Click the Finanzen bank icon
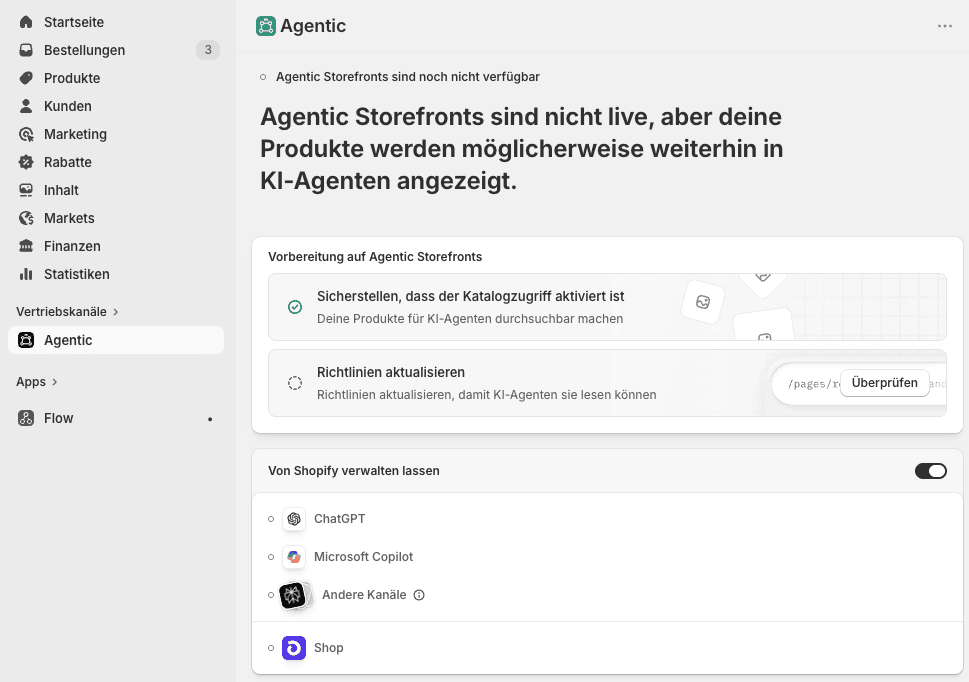This screenshot has height=682, width=969. click(x=26, y=246)
